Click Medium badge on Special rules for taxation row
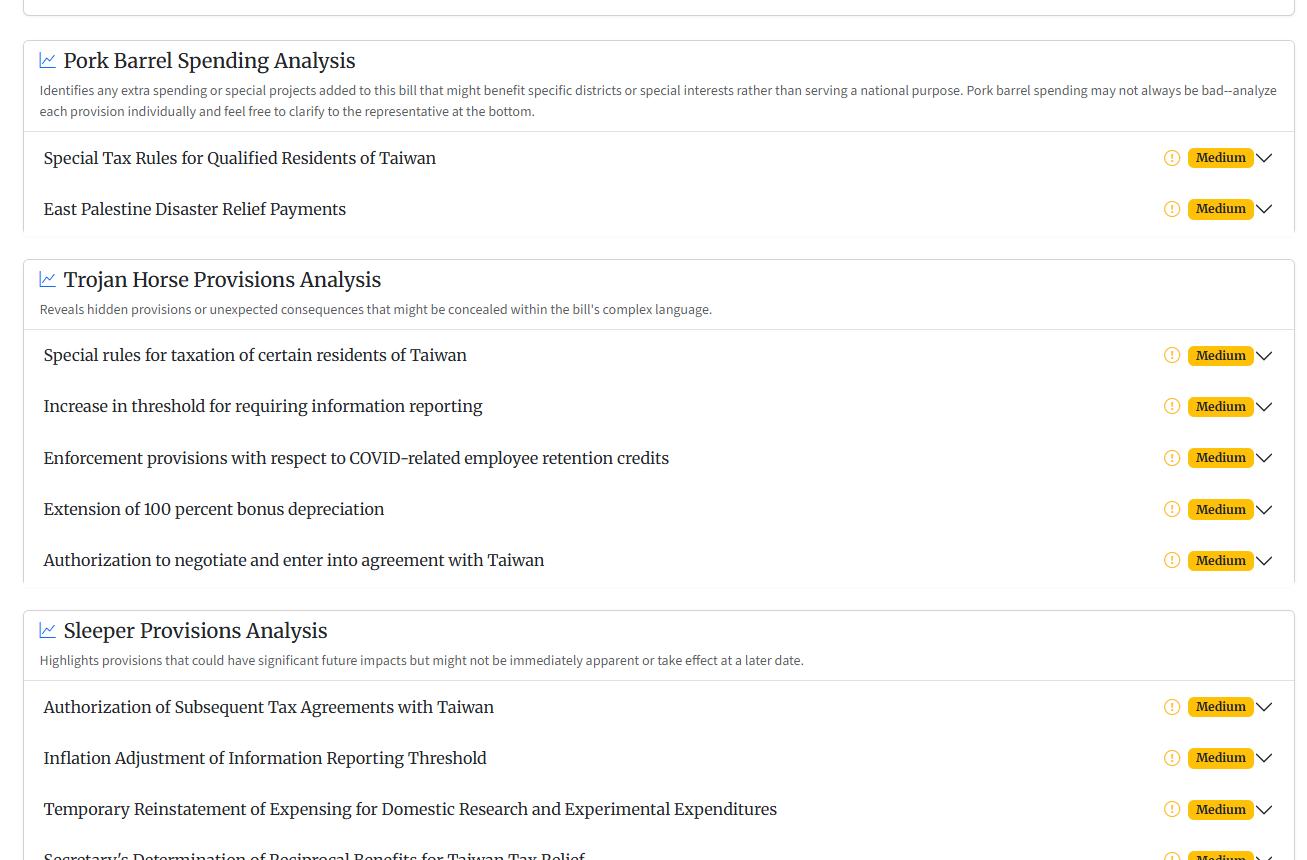1307x860 pixels. [1220, 356]
